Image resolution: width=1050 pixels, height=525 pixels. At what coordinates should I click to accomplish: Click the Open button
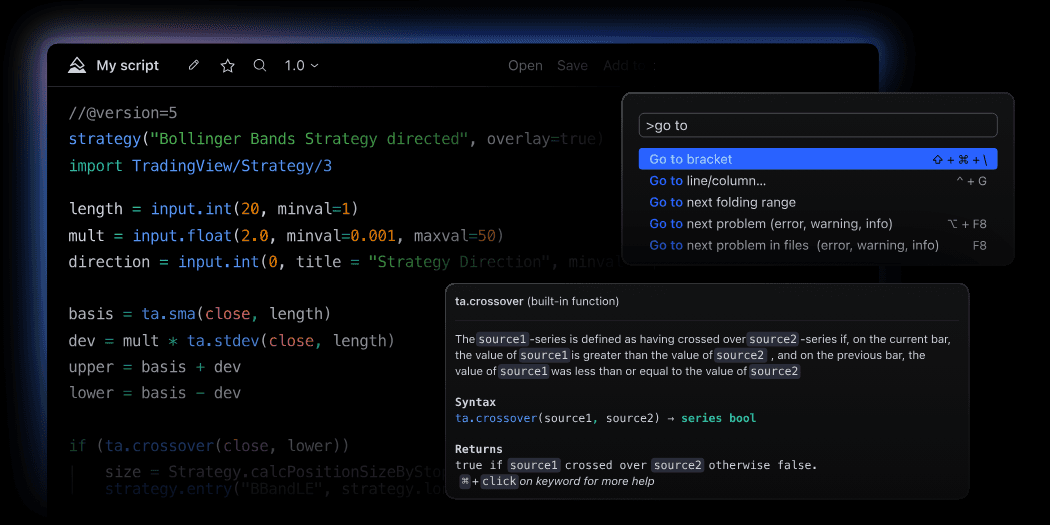click(x=525, y=66)
